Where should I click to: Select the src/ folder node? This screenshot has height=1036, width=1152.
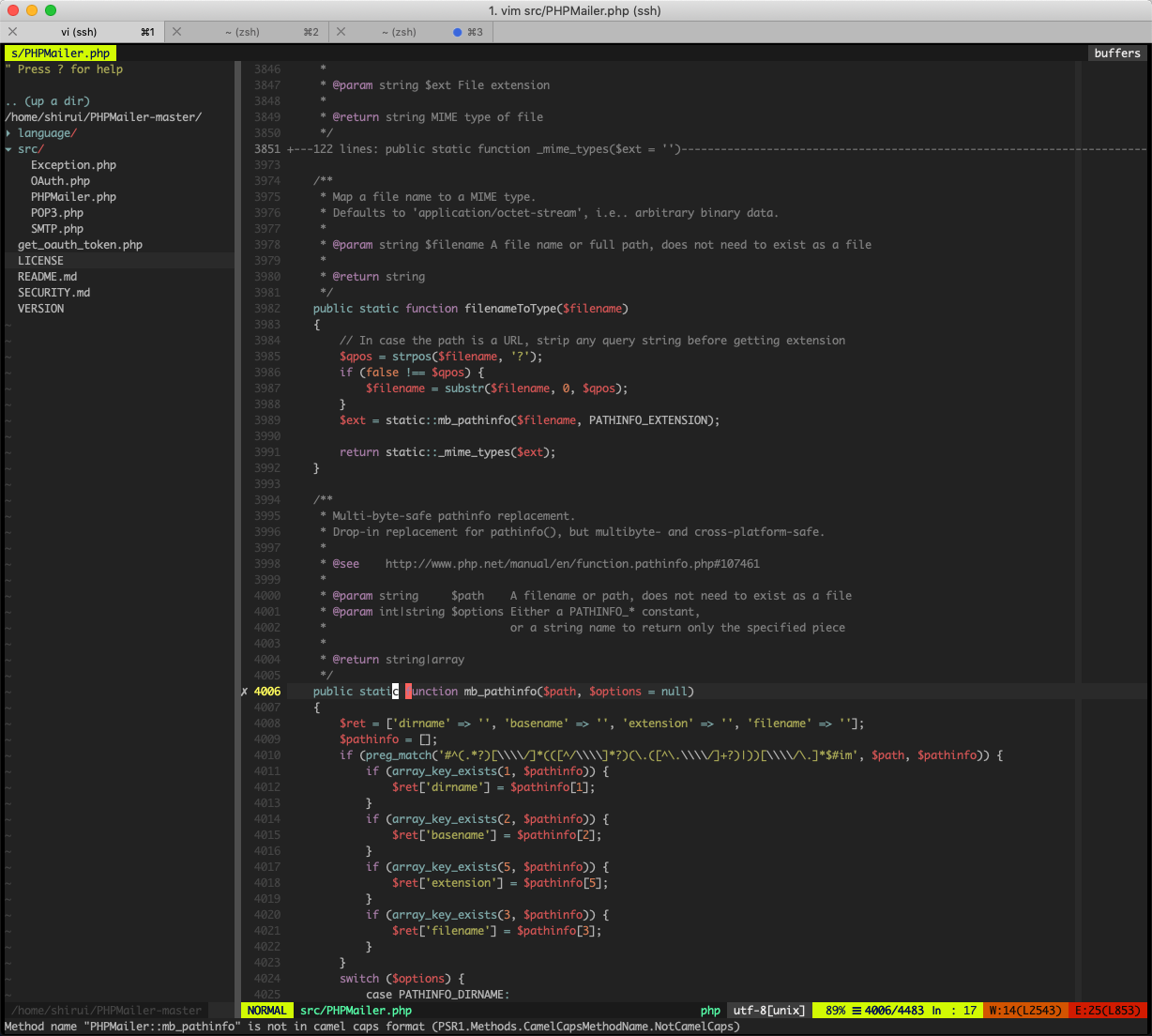point(31,149)
